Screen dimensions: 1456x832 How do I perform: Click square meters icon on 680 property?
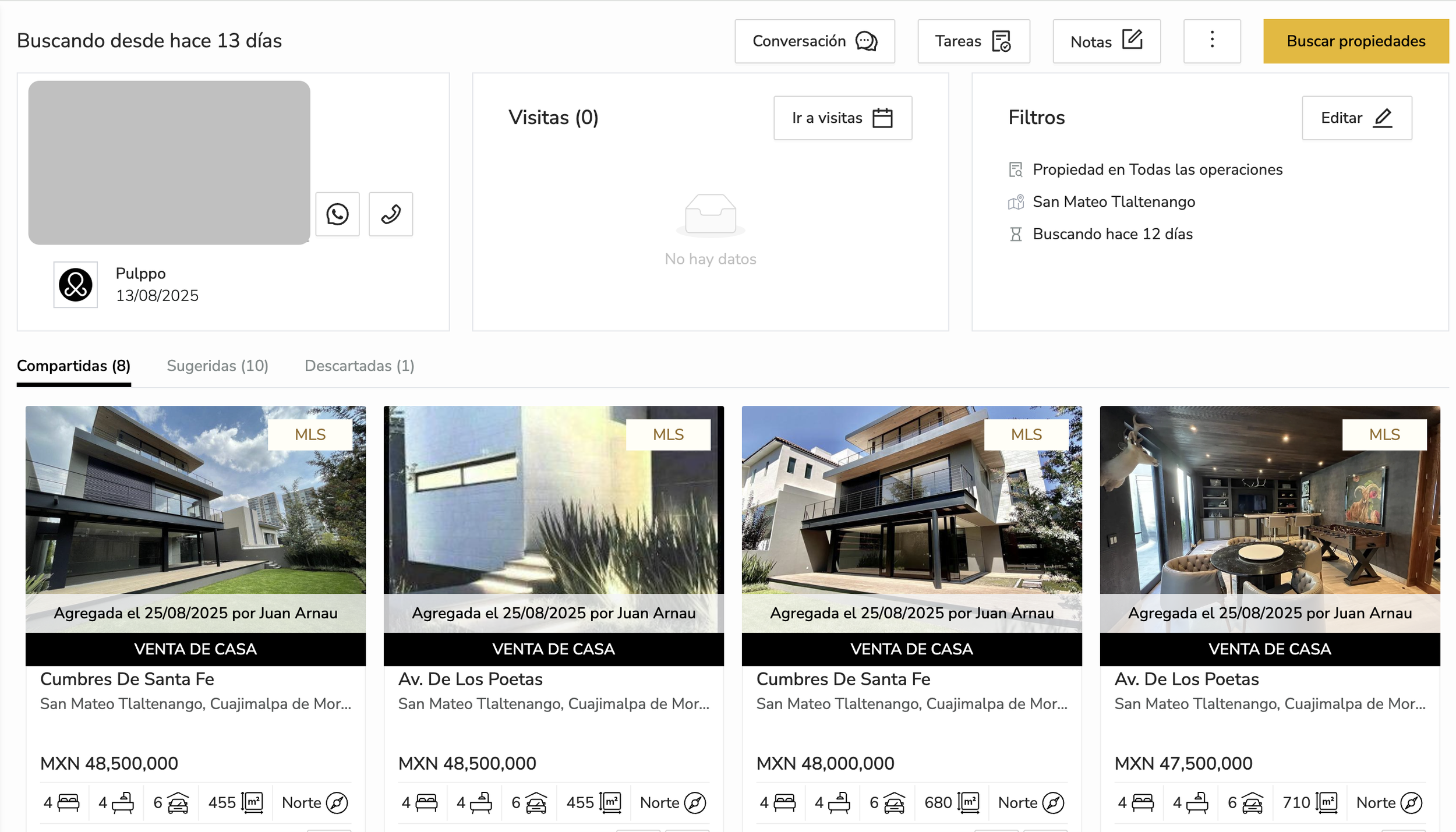[x=969, y=803]
